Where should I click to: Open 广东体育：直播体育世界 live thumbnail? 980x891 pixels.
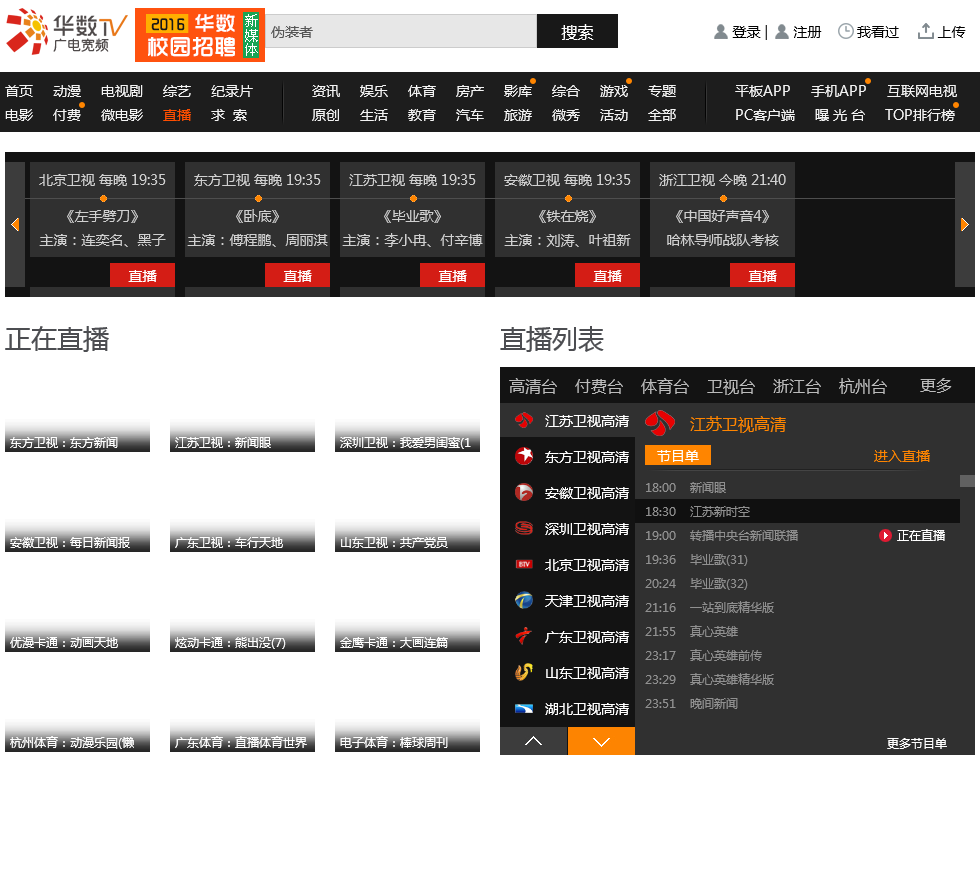pos(242,711)
